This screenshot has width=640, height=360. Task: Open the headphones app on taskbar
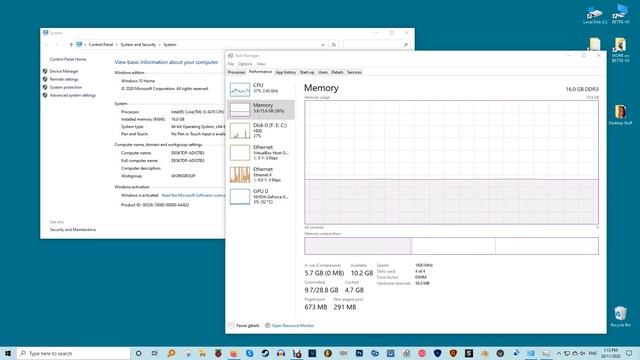pos(281,353)
